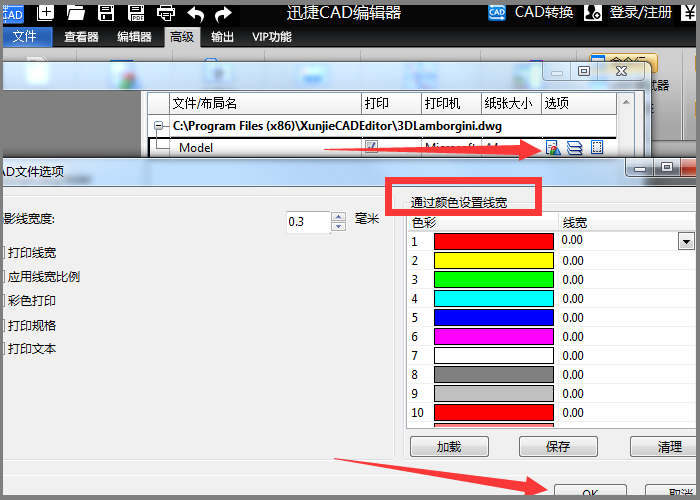Select the blue swatch for color 5
This screenshot has width=700, height=500.
[494, 317]
